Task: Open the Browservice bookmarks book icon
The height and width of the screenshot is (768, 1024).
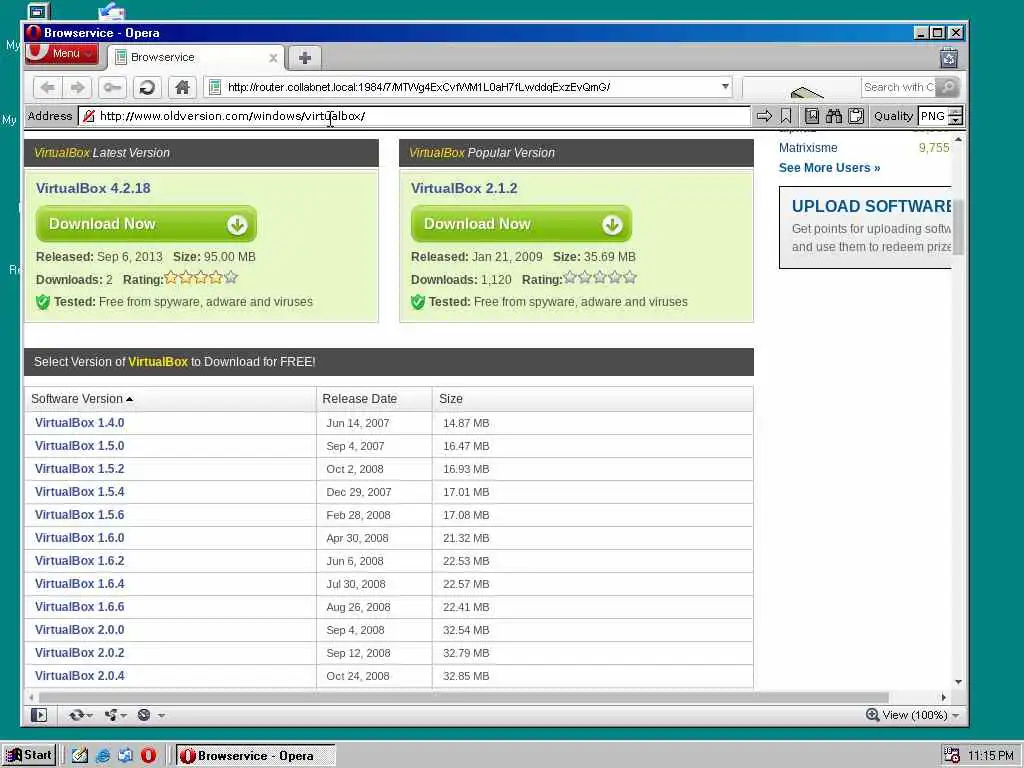Action: click(x=812, y=116)
